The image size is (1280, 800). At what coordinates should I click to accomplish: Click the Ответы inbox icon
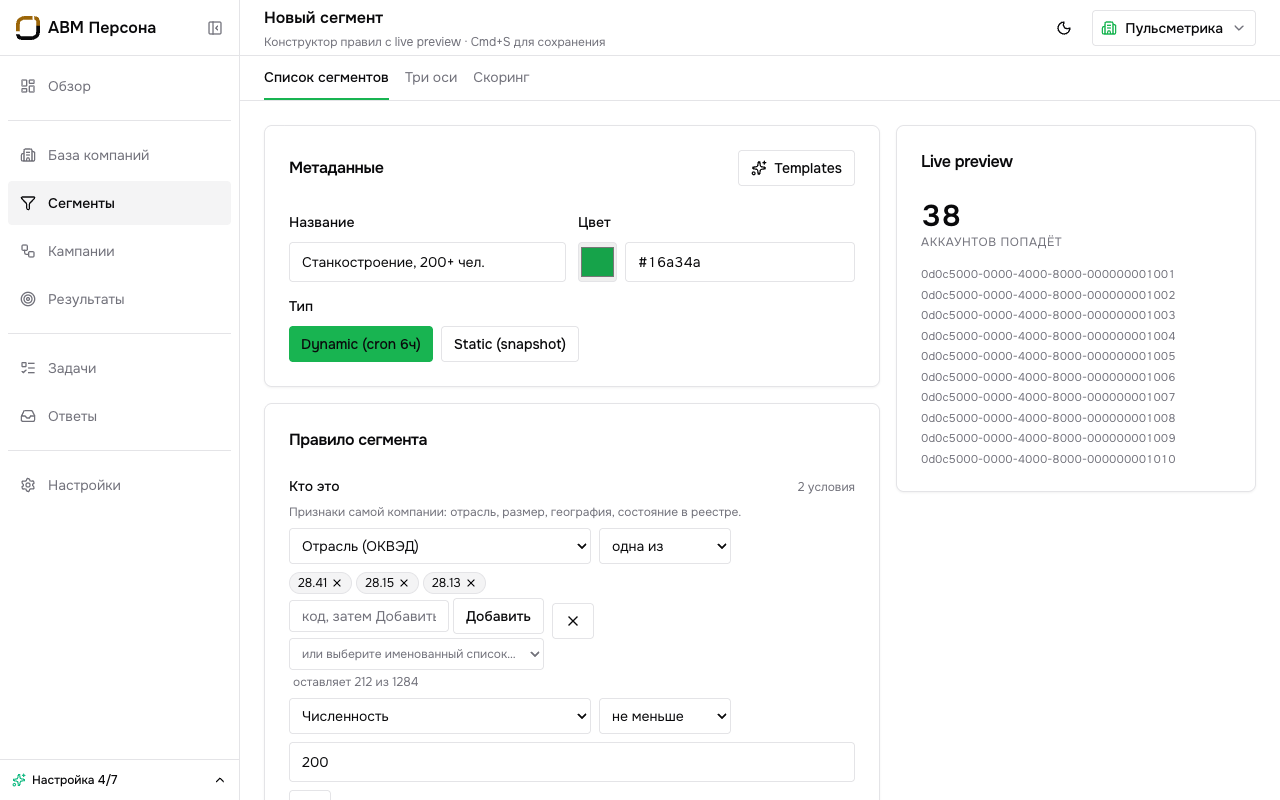[28, 416]
